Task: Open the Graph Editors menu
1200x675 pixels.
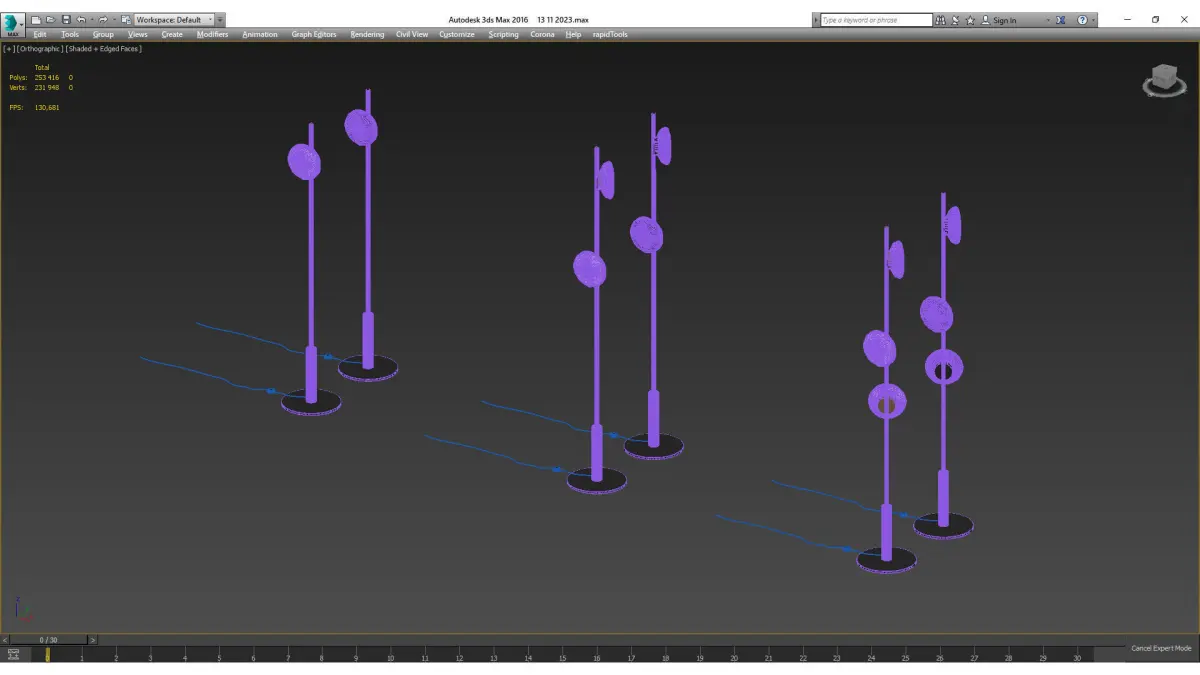Action: (314, 34)
